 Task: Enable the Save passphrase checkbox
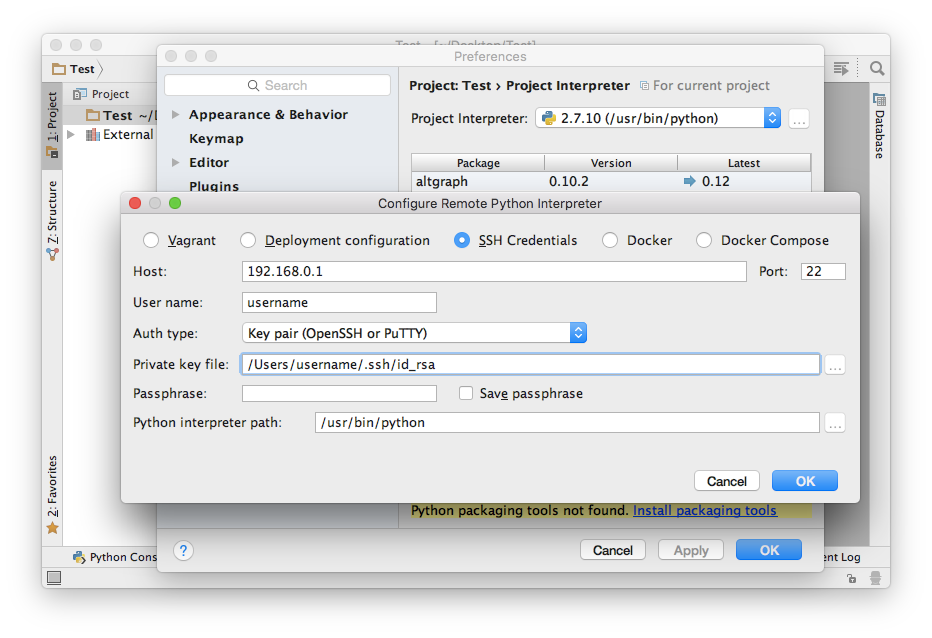(x=466, y=393)
